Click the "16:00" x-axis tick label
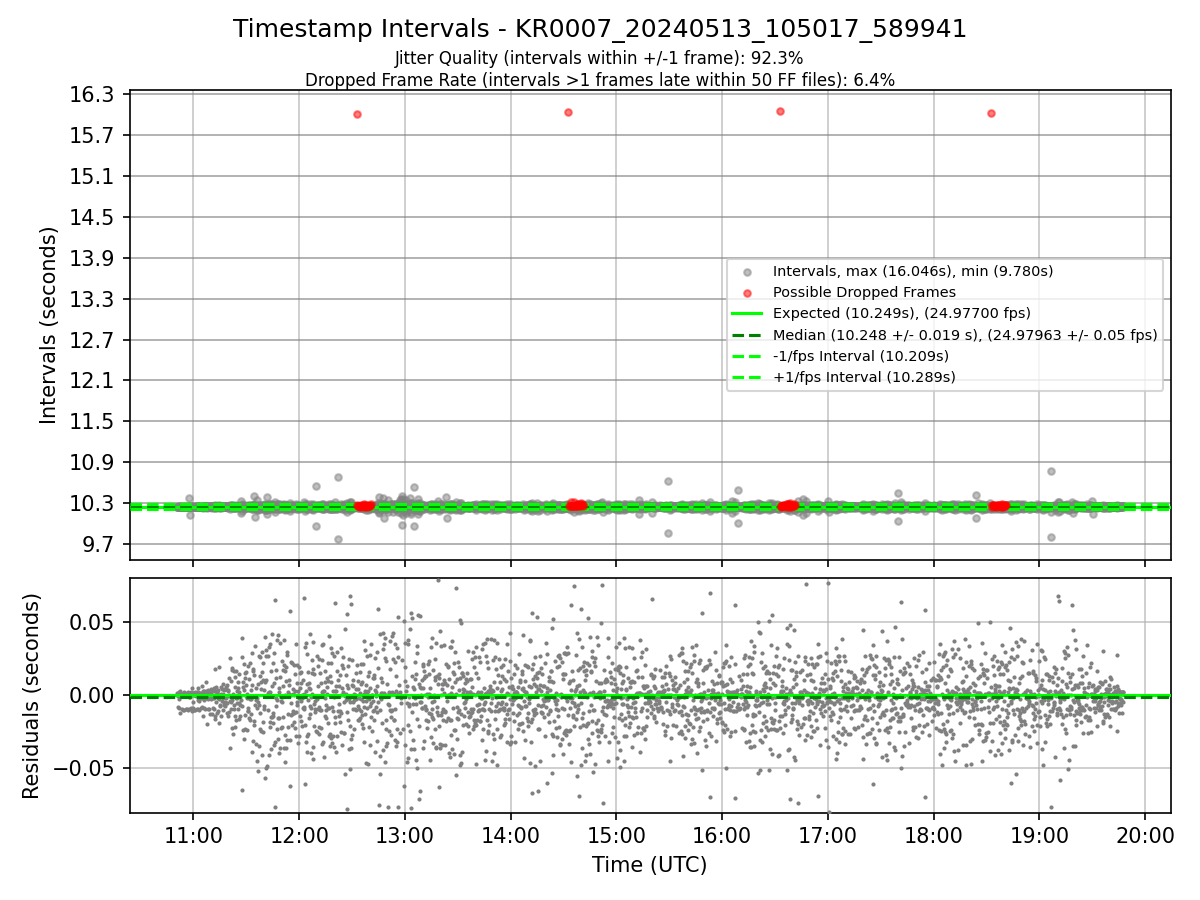The height and width of the screenshot is (900, 1200). coord(722,835)
